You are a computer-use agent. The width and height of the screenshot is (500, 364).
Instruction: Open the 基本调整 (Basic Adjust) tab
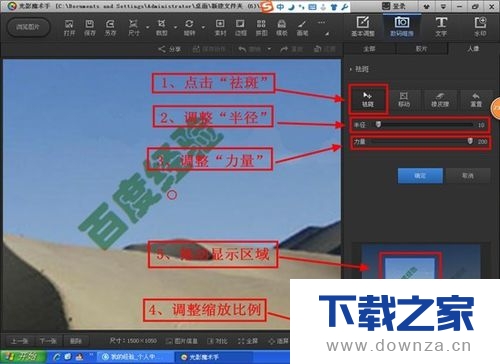(363, 27)
